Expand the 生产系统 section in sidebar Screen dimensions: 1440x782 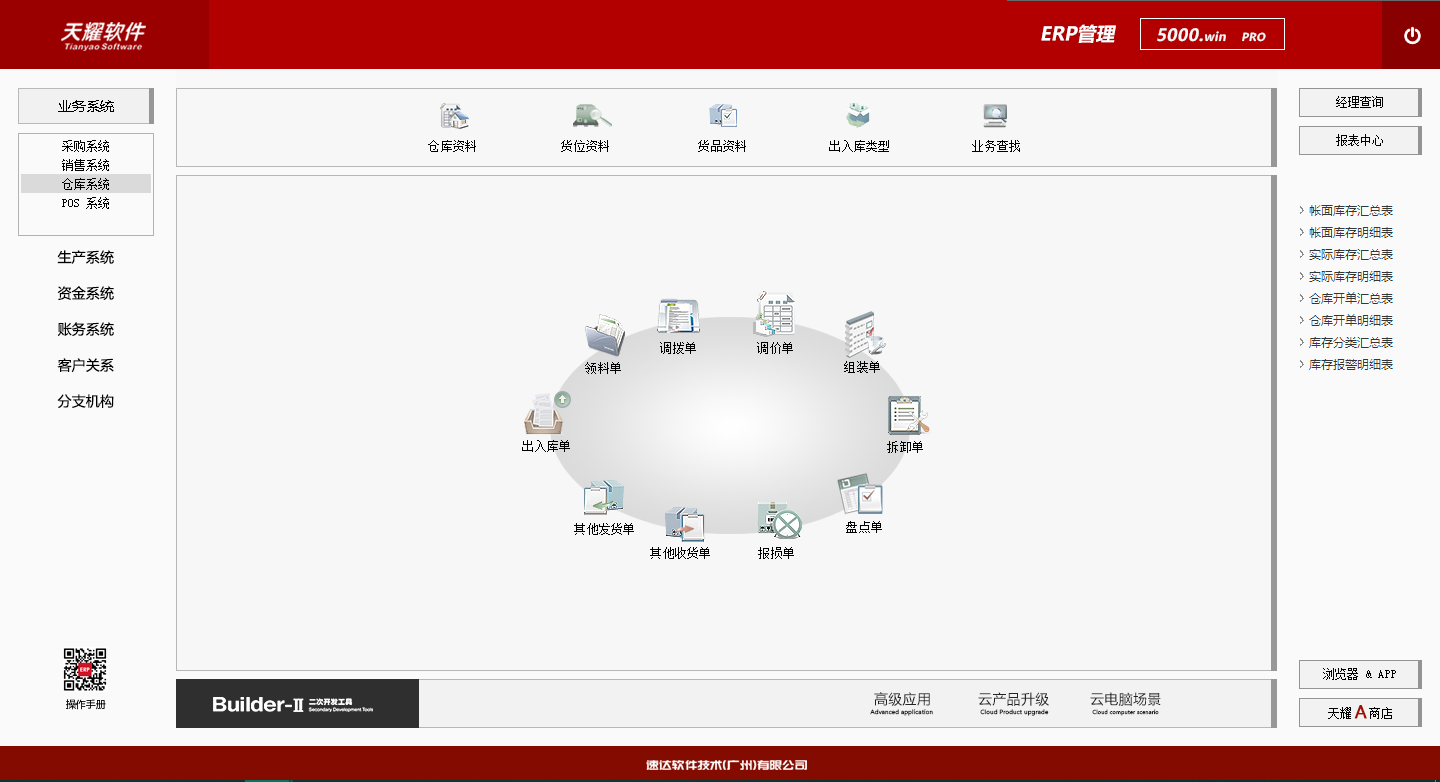86,258
